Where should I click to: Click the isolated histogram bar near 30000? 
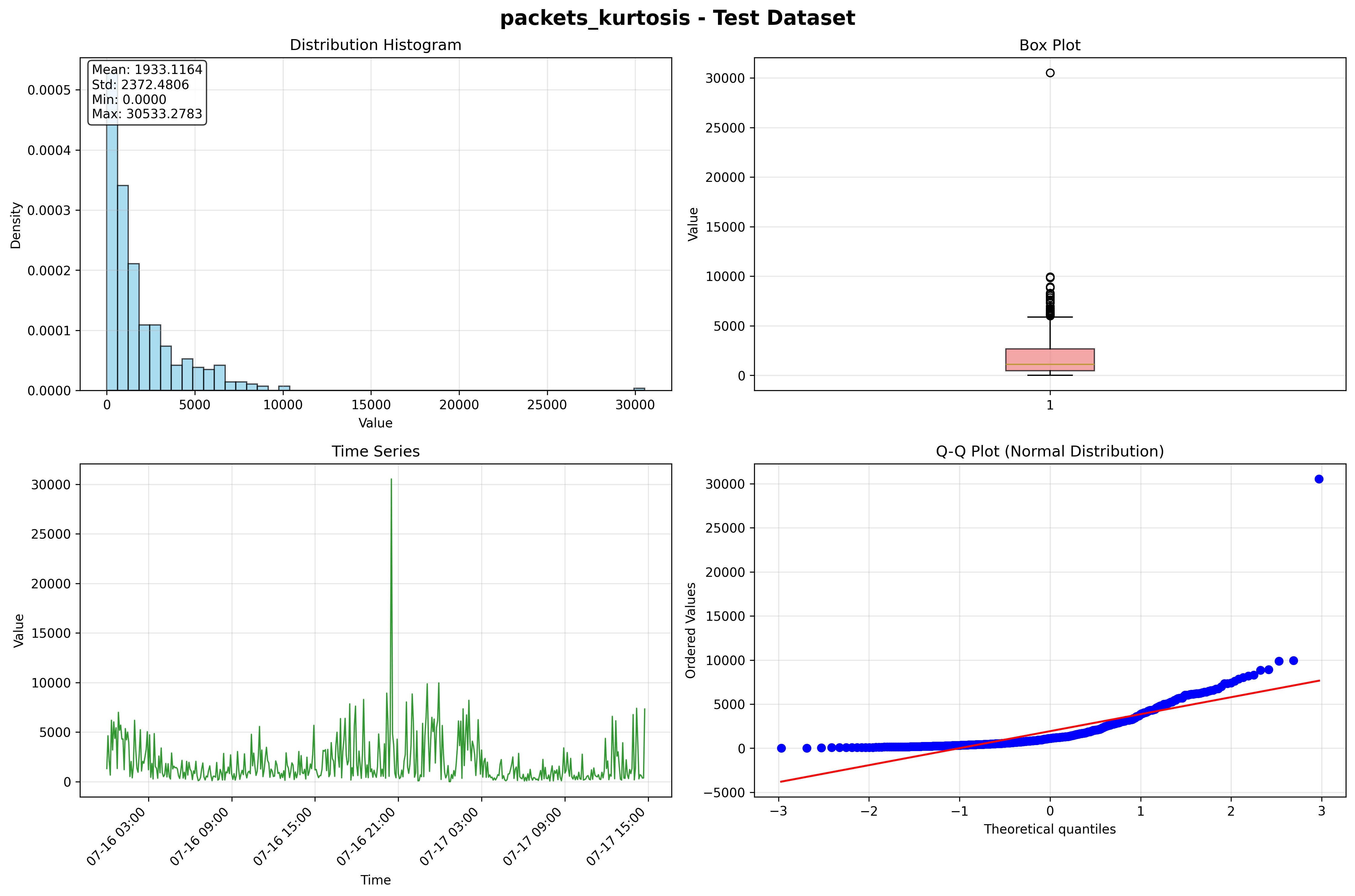[639, 389]
